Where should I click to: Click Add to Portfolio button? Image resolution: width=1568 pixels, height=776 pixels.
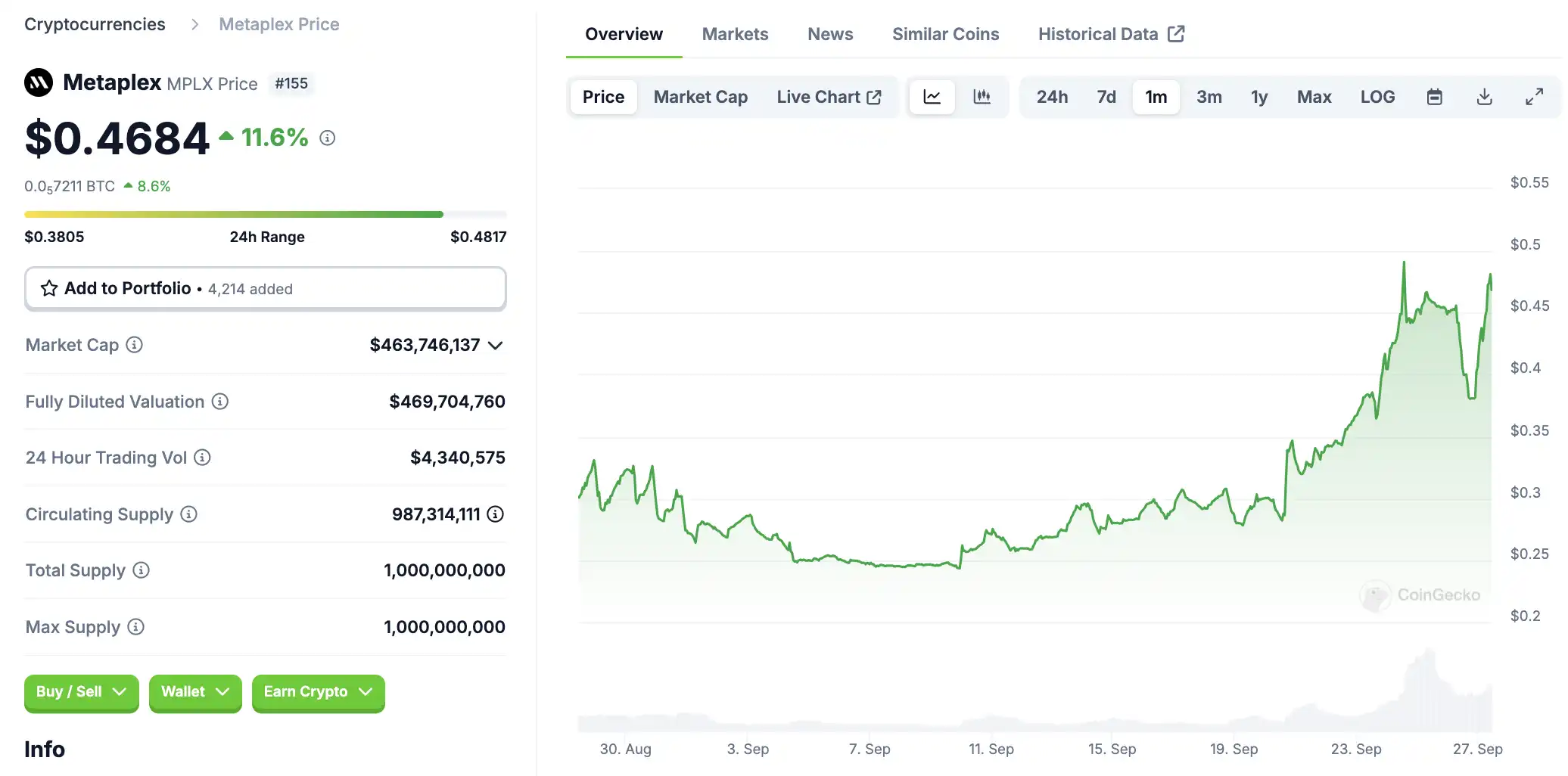coord(265,288)
